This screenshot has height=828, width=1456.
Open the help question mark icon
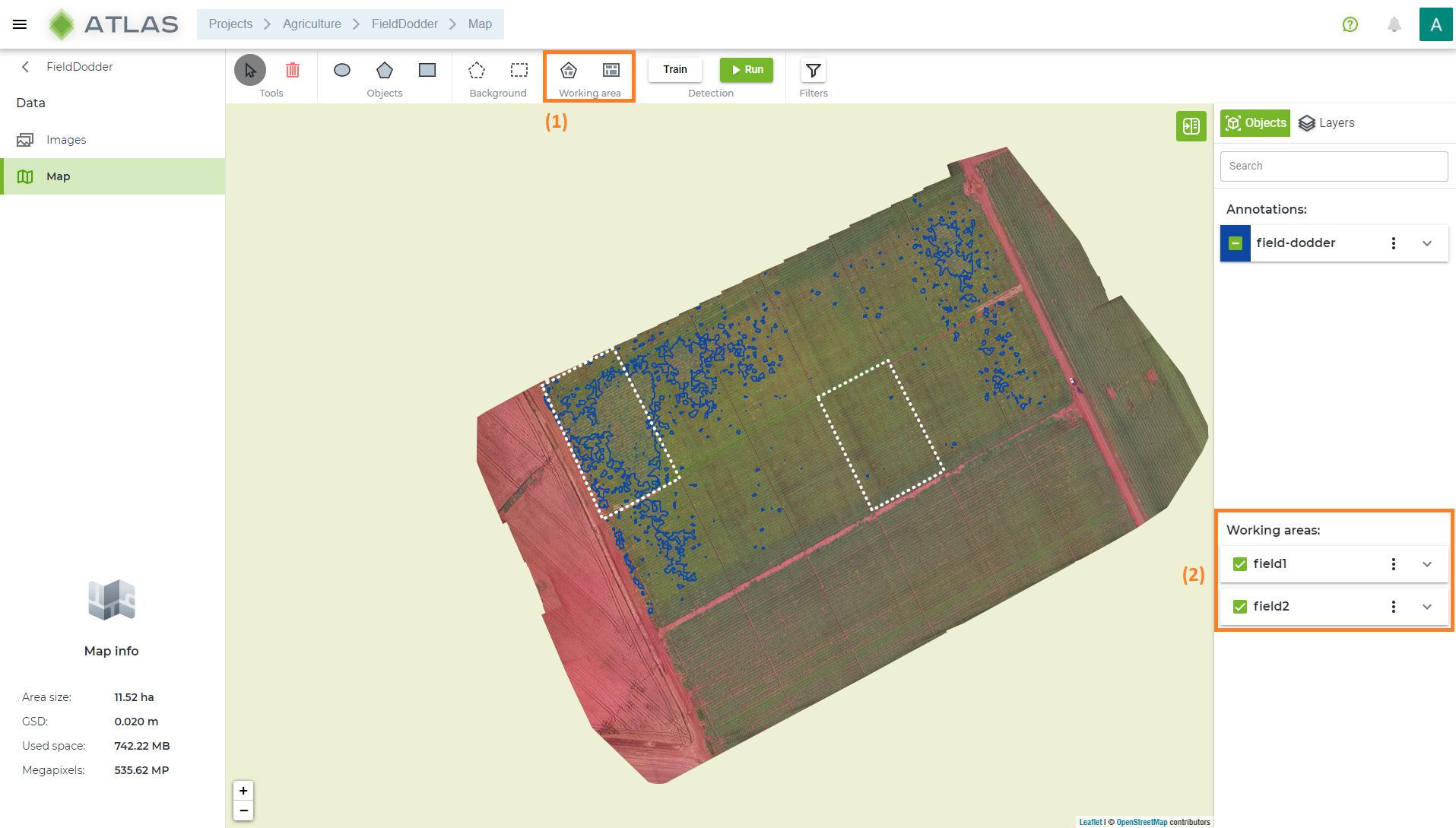tap(1350, 24)
